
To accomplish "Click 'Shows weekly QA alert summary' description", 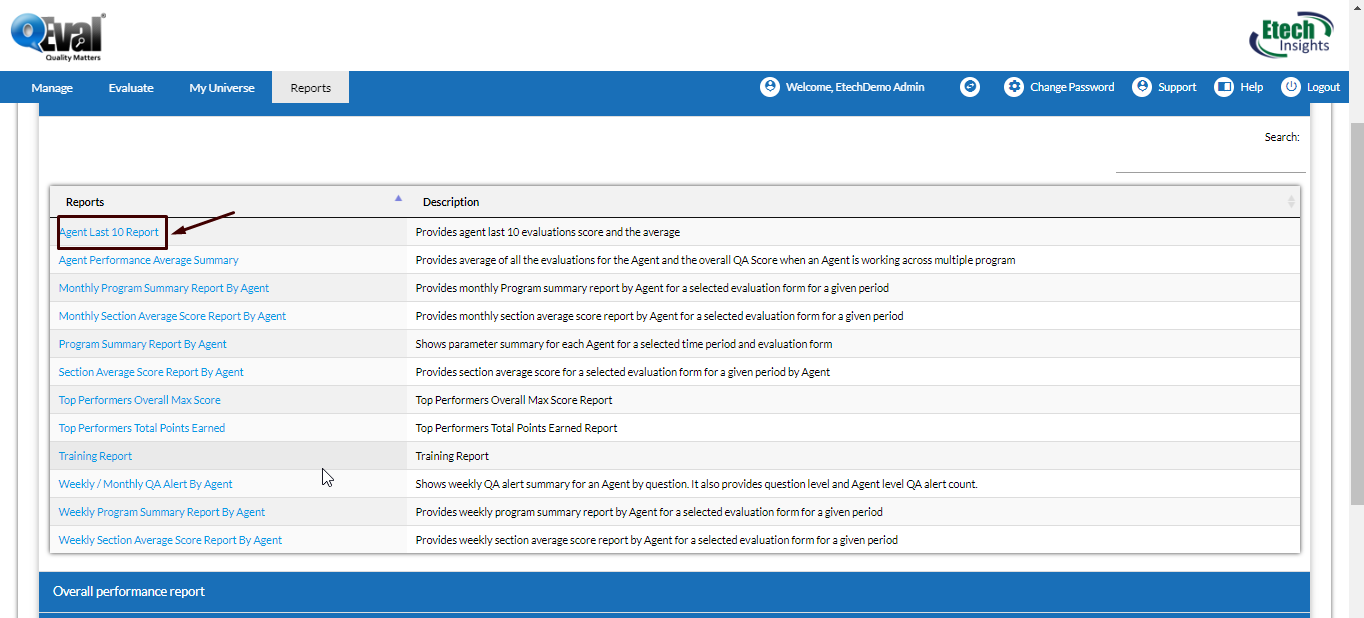I will [x=696, y=484].
